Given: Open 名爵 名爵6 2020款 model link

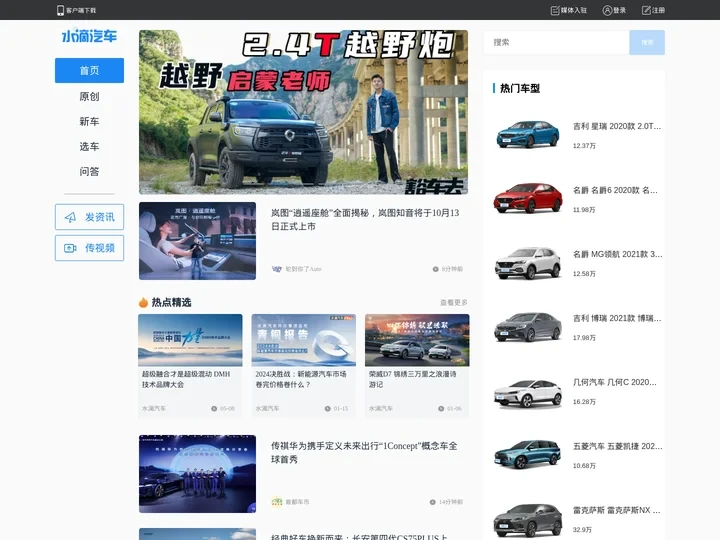Looking at the screenshot, I should tap(615, 190).
